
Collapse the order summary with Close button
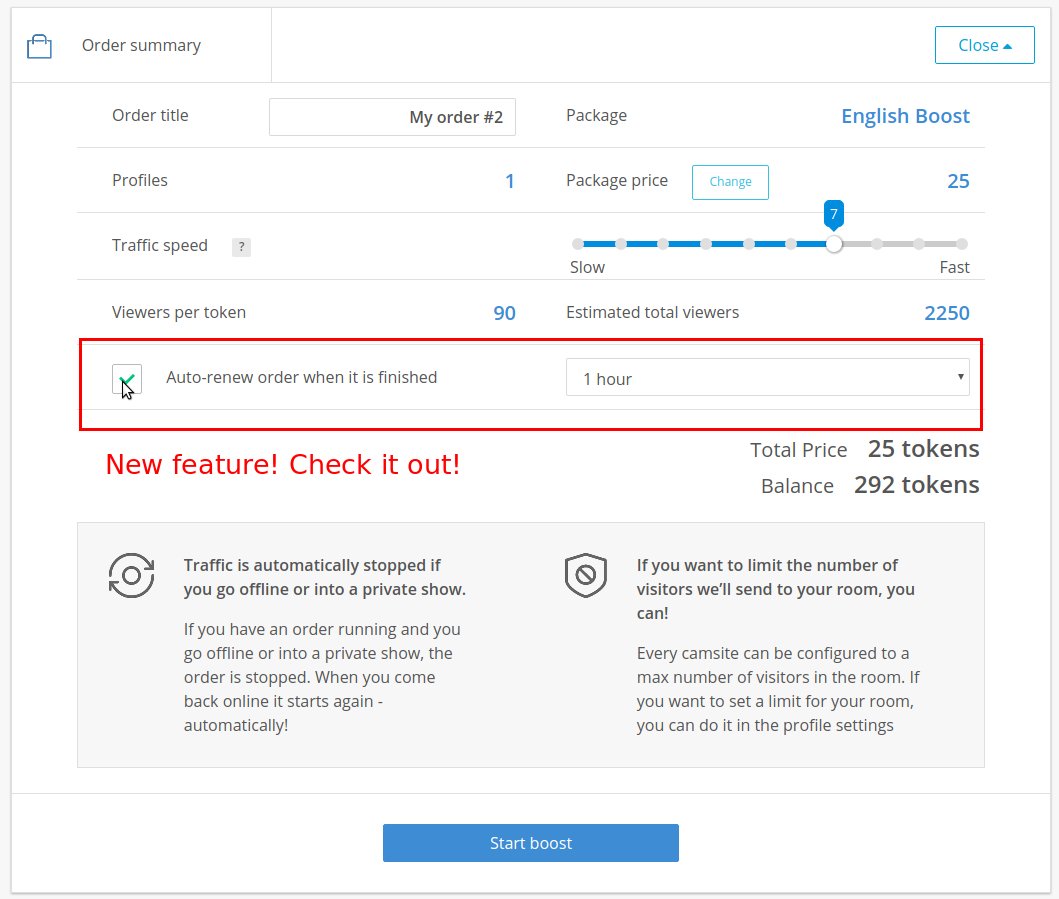[984, 45]
